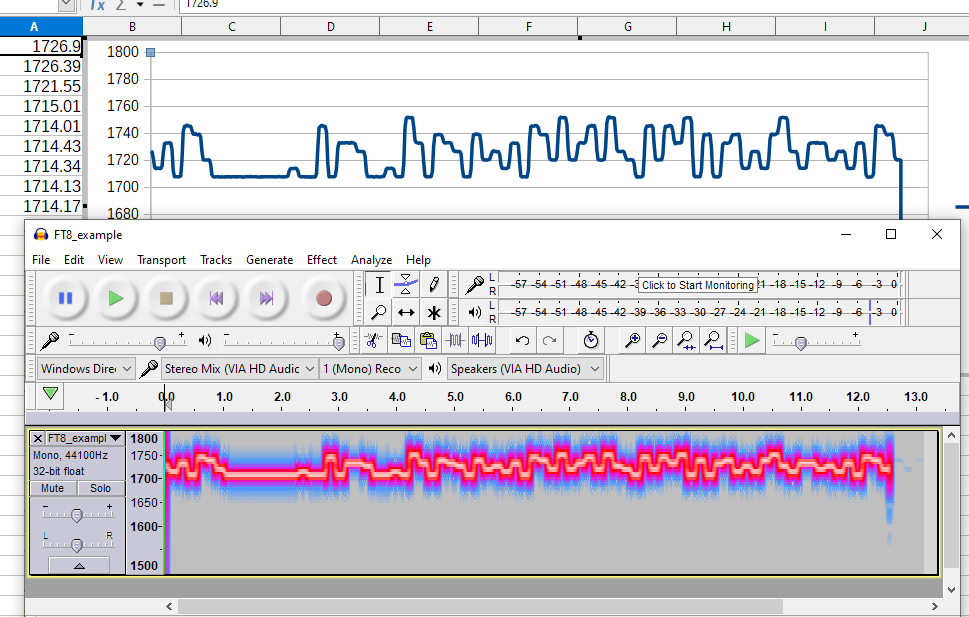Open the Help menu

[x=418, y=260]
